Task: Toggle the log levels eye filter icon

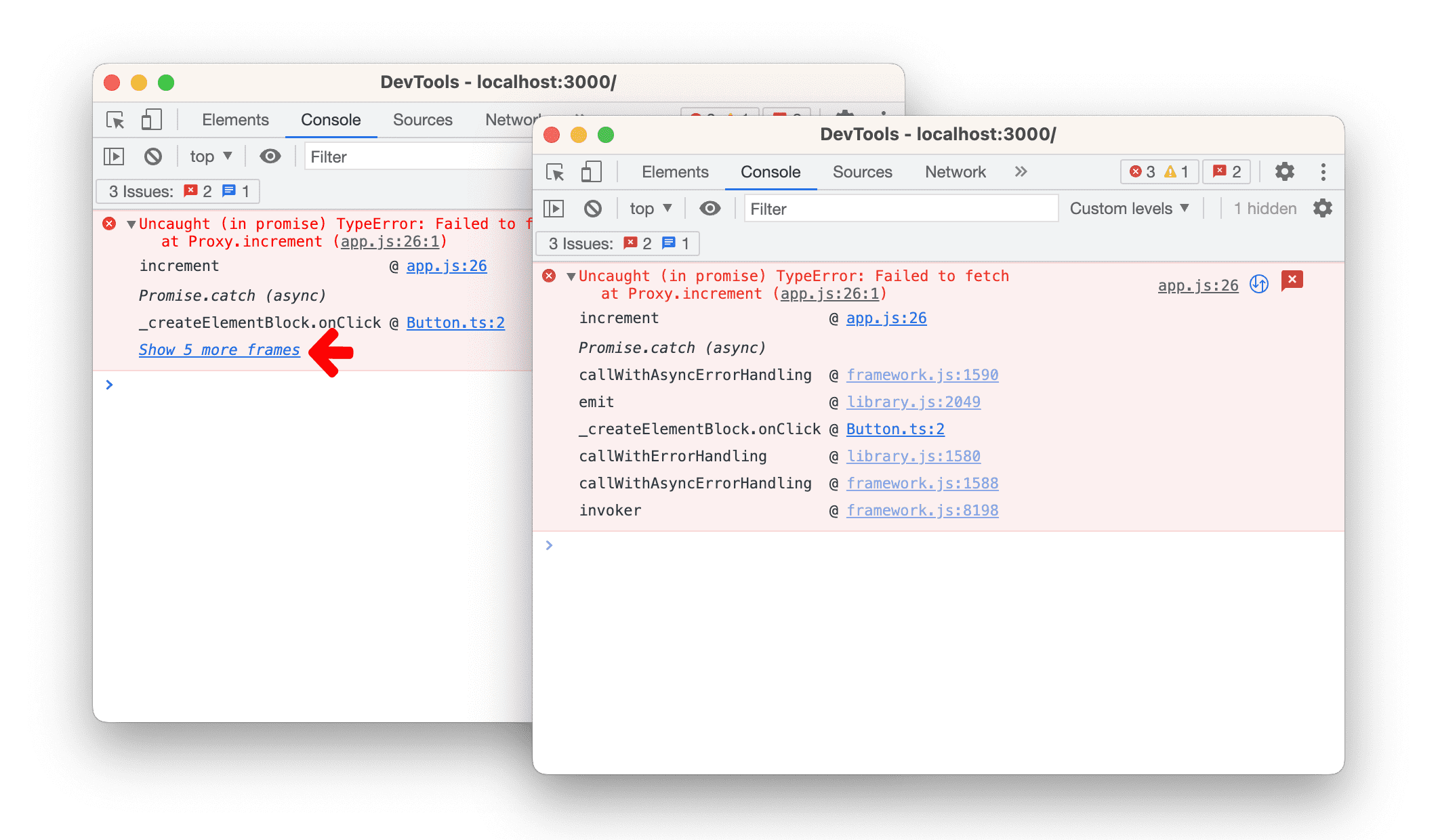Action: pyautogui.click(x=710, y=208)
